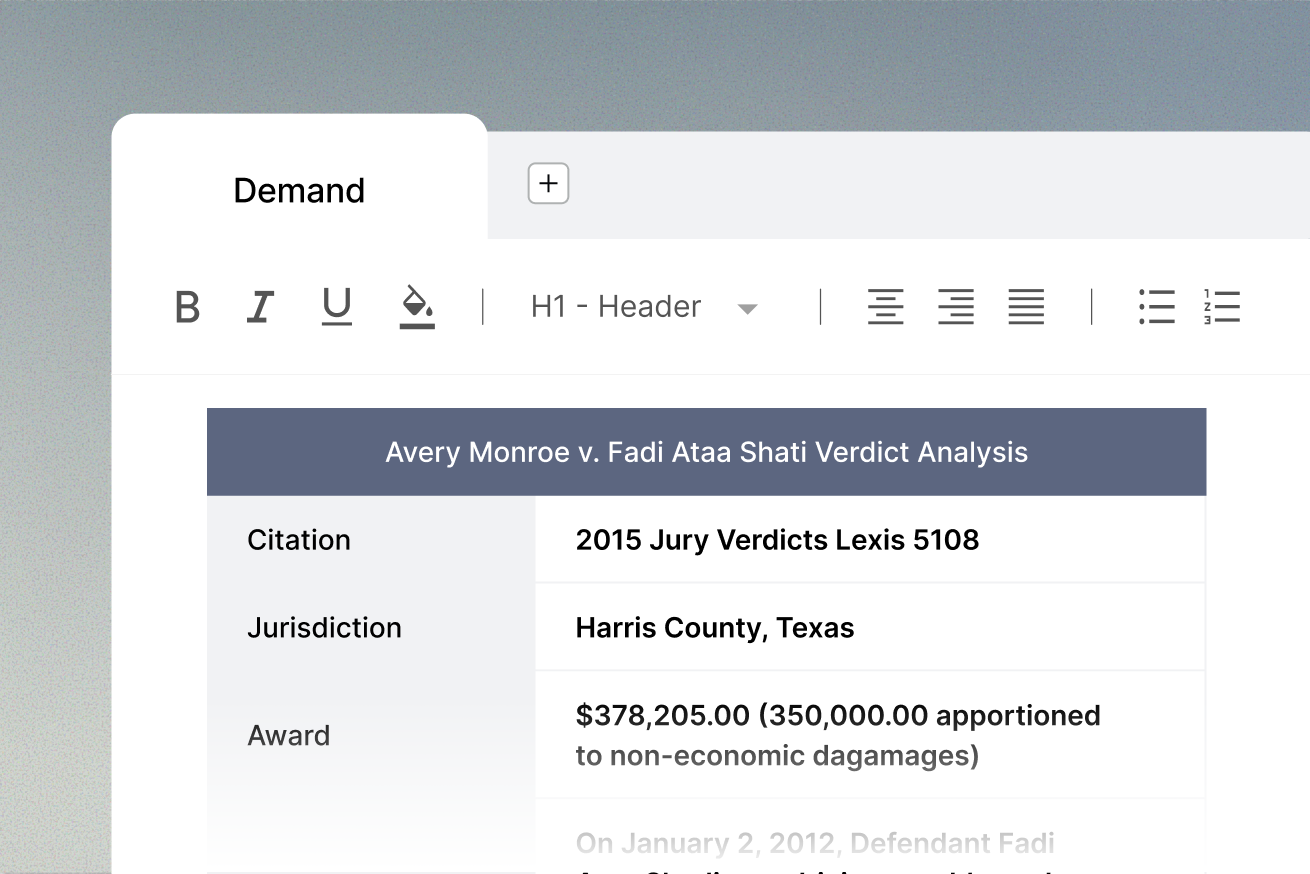1310x874 pixels.
Task: Add a new tab with plus button
Action: click(548, 184)
